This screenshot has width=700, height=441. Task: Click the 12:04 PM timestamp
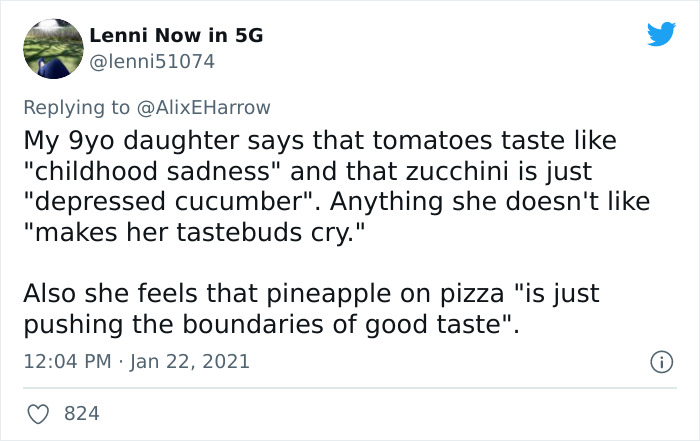tap(65, 360)
